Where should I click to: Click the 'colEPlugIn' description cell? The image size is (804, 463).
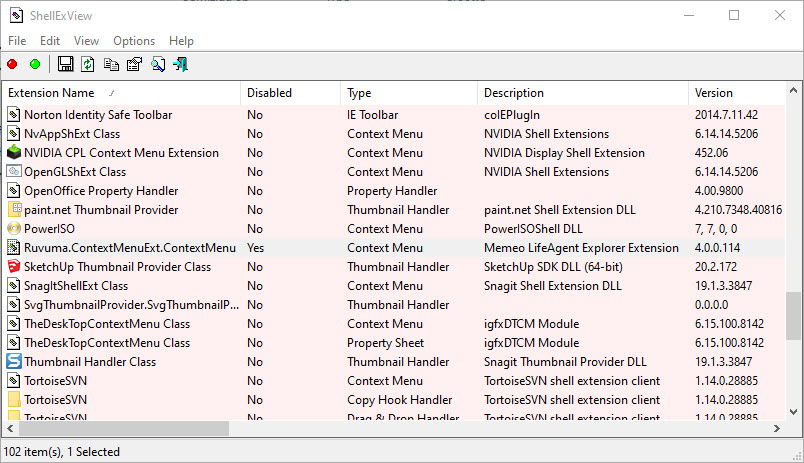click(512, 115)
